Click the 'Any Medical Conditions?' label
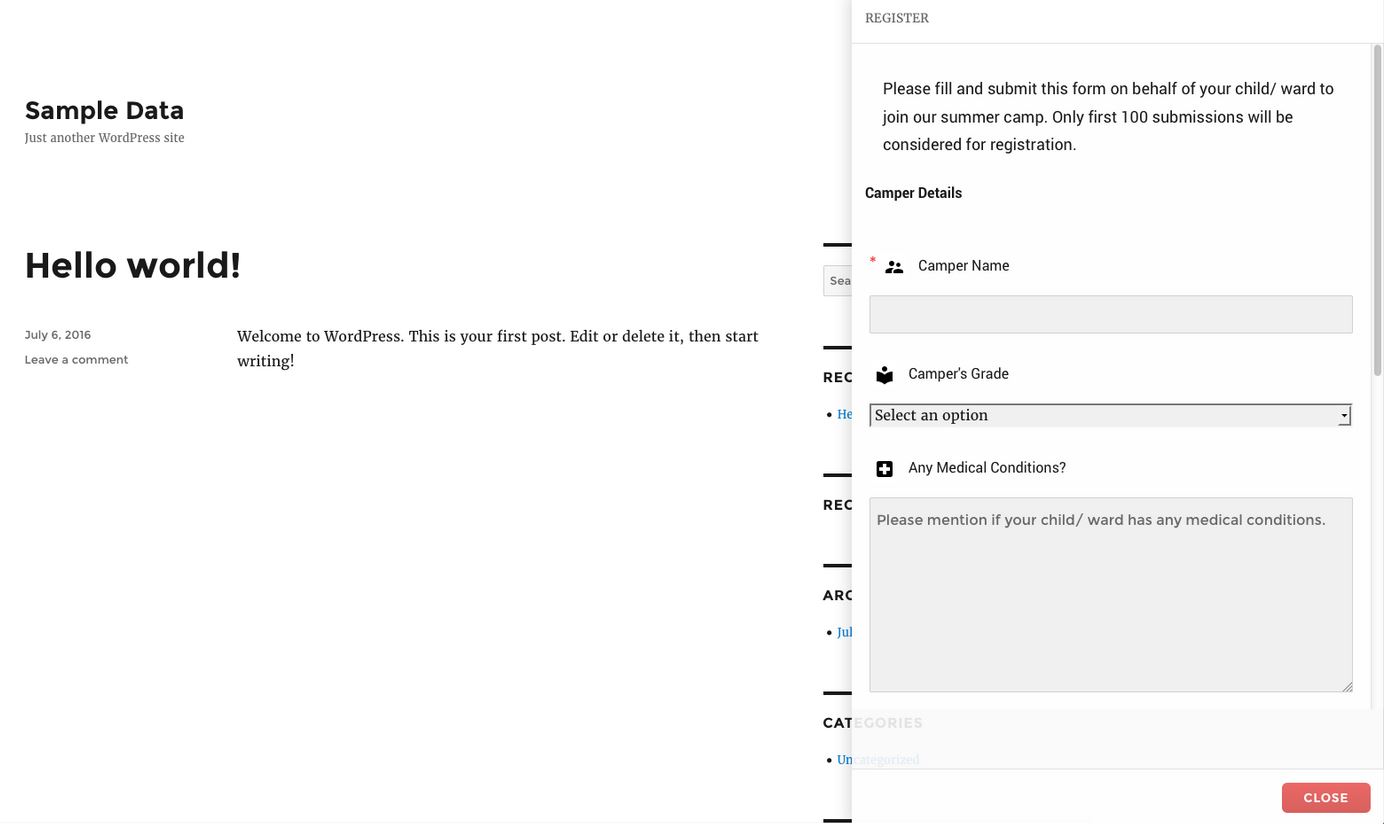The width and height of the screenshot is (1384, 824). (986, 468)
